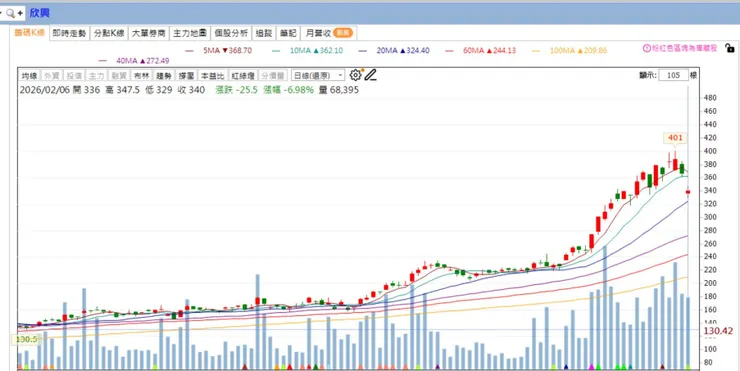Viewport: 740px width, 371px height.
Task: Switch to the 月營收 tab
Action: pyautogui.click(x=328, y=33)
